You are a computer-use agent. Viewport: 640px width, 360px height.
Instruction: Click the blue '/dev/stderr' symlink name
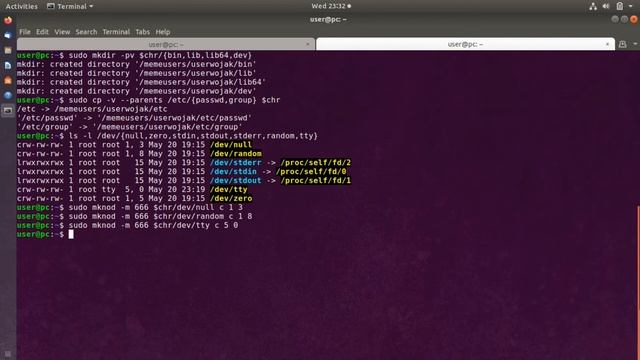(236, 163)
